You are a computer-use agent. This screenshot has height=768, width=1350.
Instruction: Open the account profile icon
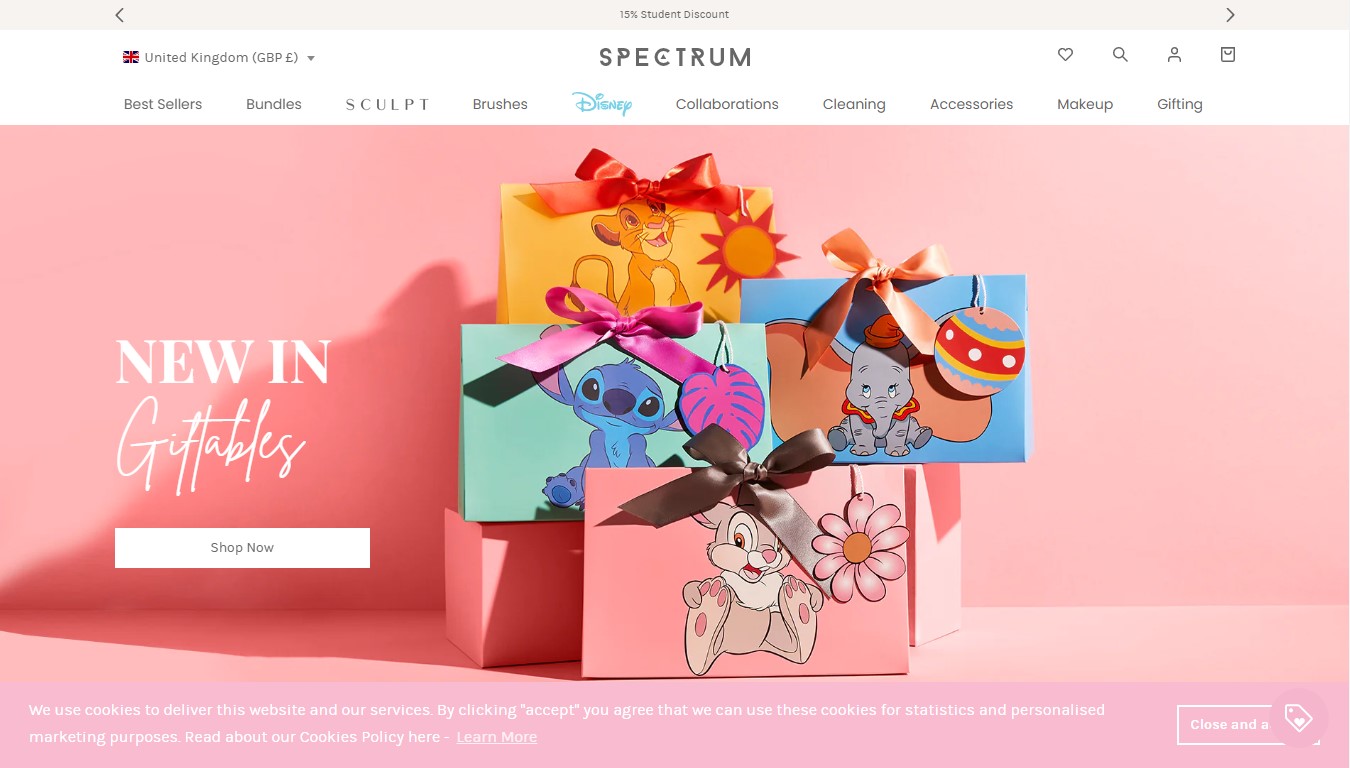pyautogui.click(x=1174, y=55)
